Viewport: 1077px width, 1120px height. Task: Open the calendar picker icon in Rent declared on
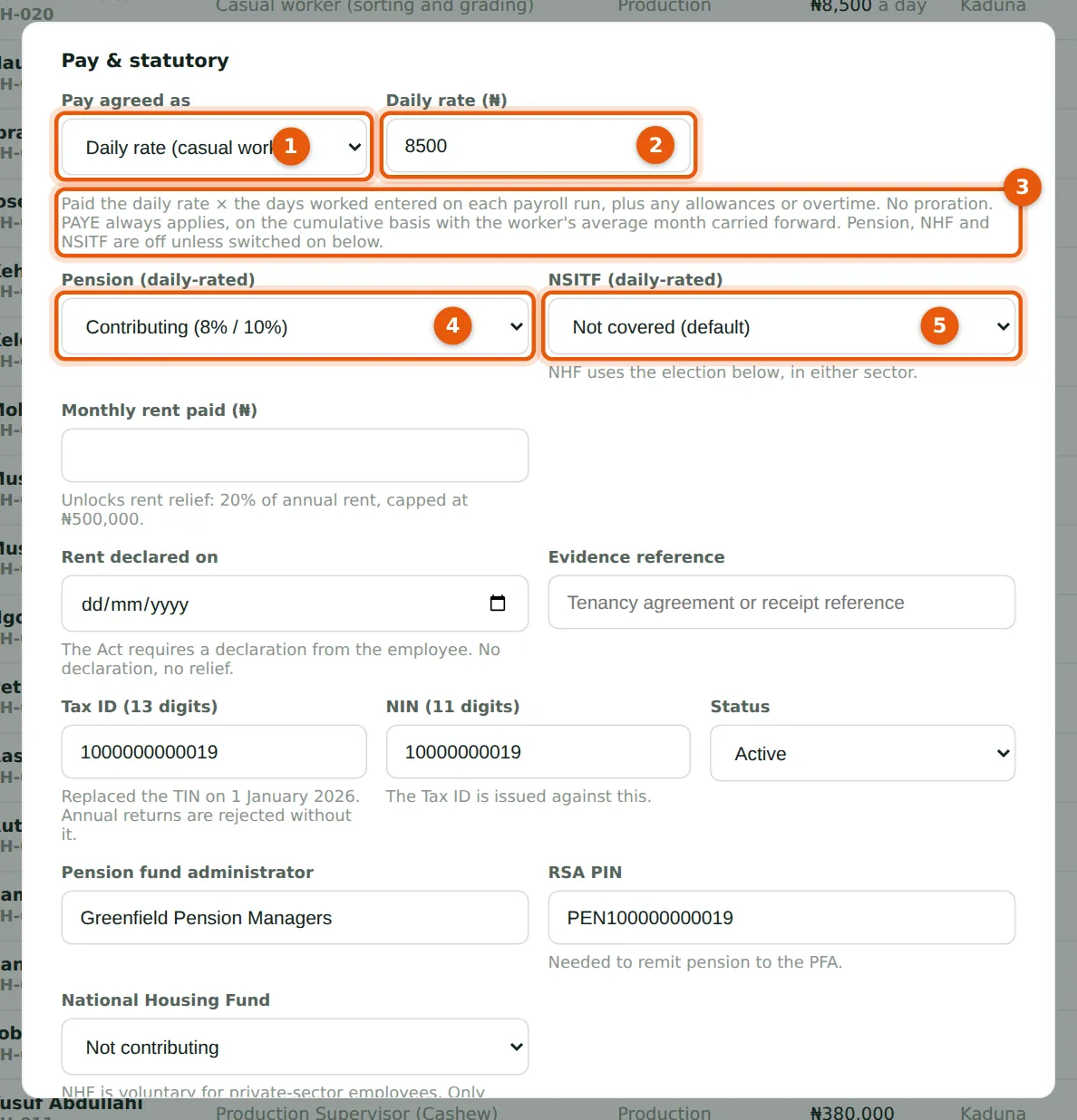coord(498,603)
